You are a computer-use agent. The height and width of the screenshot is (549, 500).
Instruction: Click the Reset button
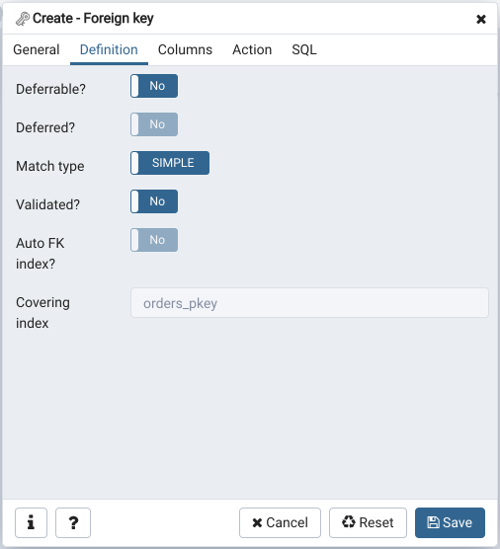(x=368, y=522)
